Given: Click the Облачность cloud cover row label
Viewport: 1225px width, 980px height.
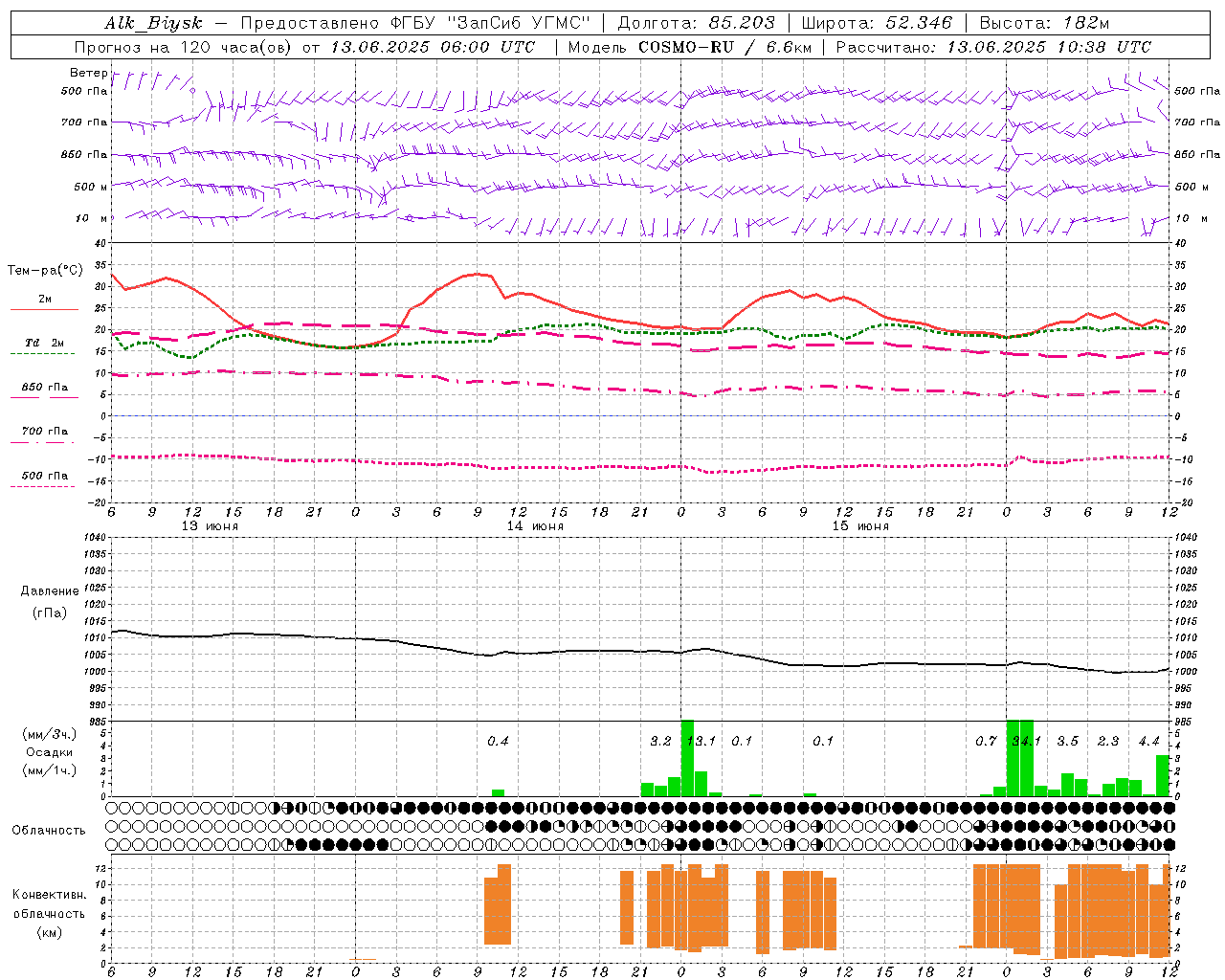Looking at the screenshot, I should pyautogui.click(x=49, y=831).
